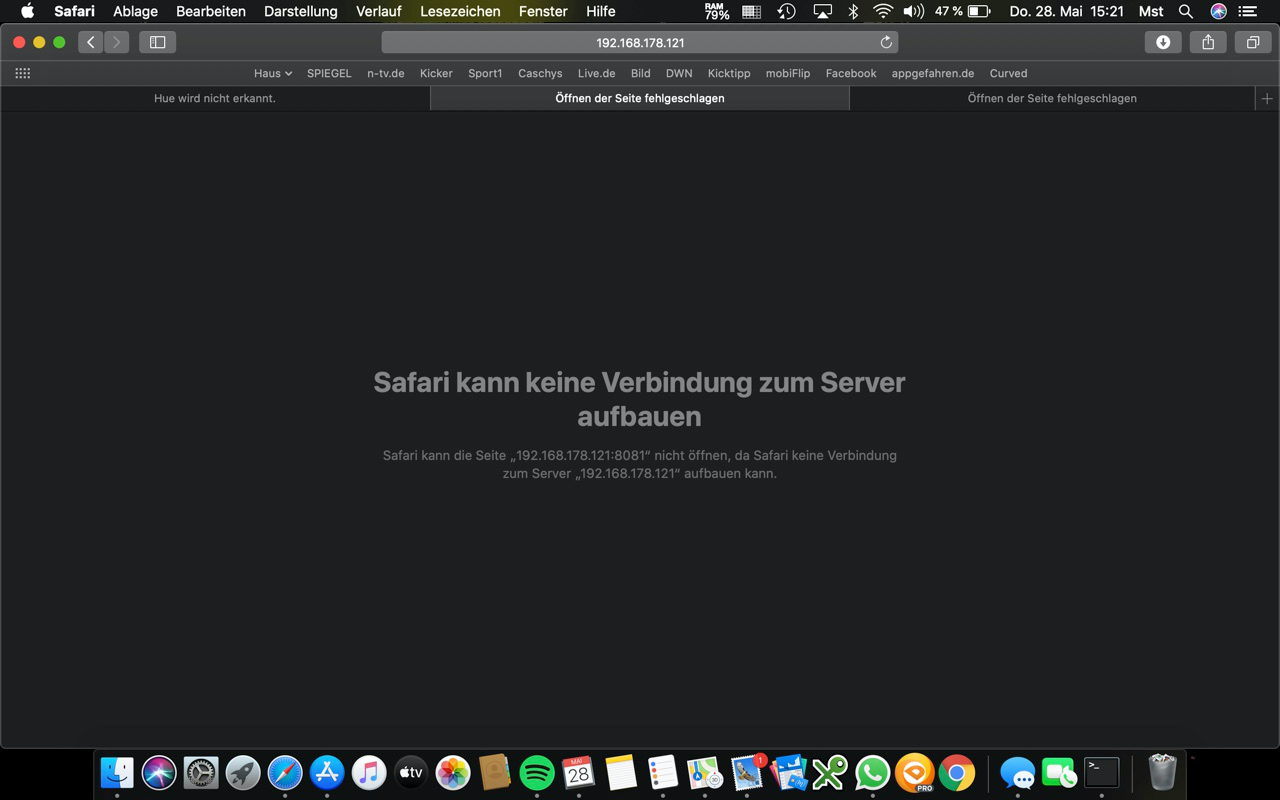Add a new tab with the plus button
This screenshot has height=800, width=1280.
click(x=1267, y=98)
